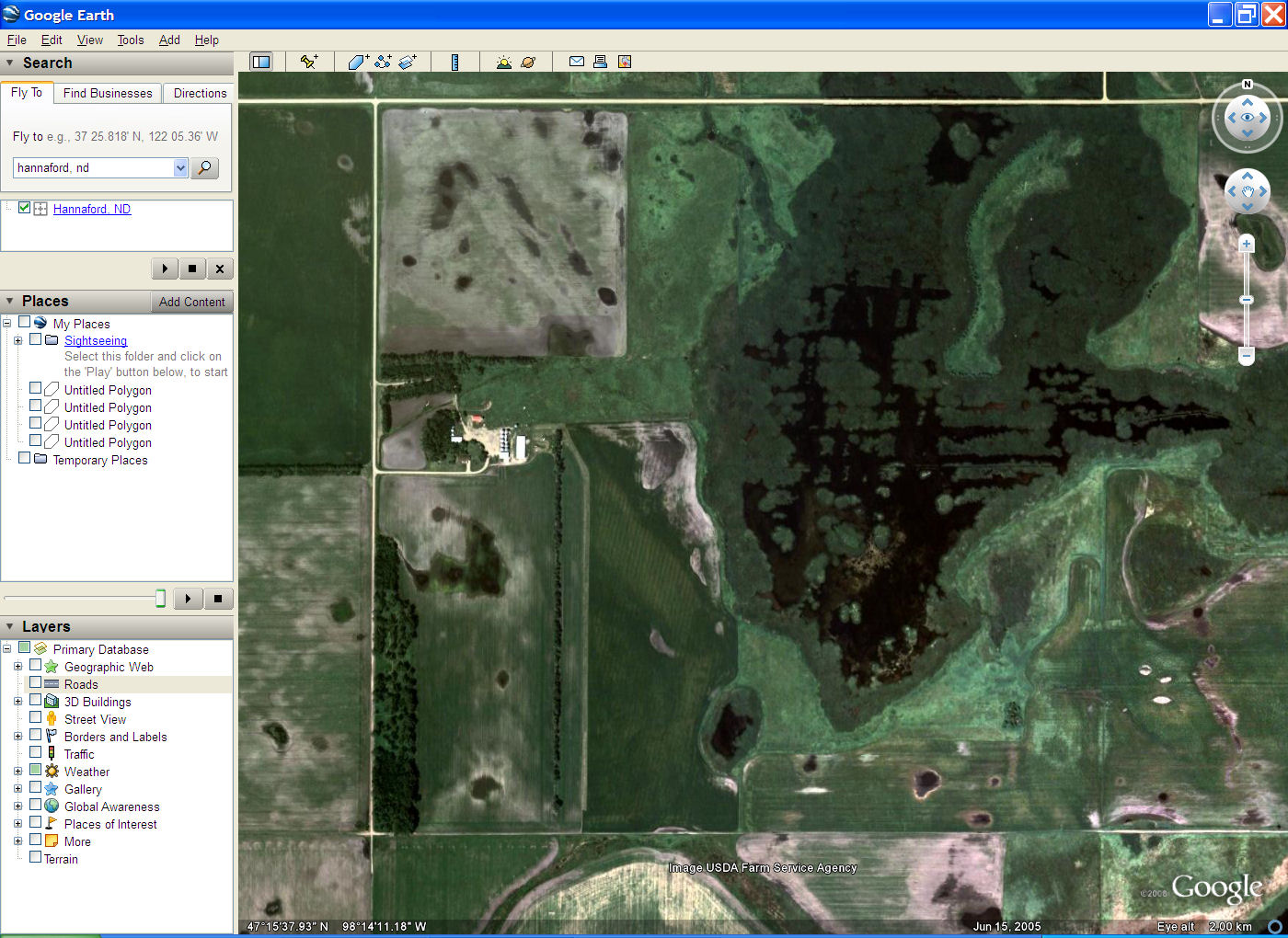This screenshot has width=1288, height=938.
Task: Toggle sunlight across landscape icon
Action: pyautogui.click(x=503, y=62)
